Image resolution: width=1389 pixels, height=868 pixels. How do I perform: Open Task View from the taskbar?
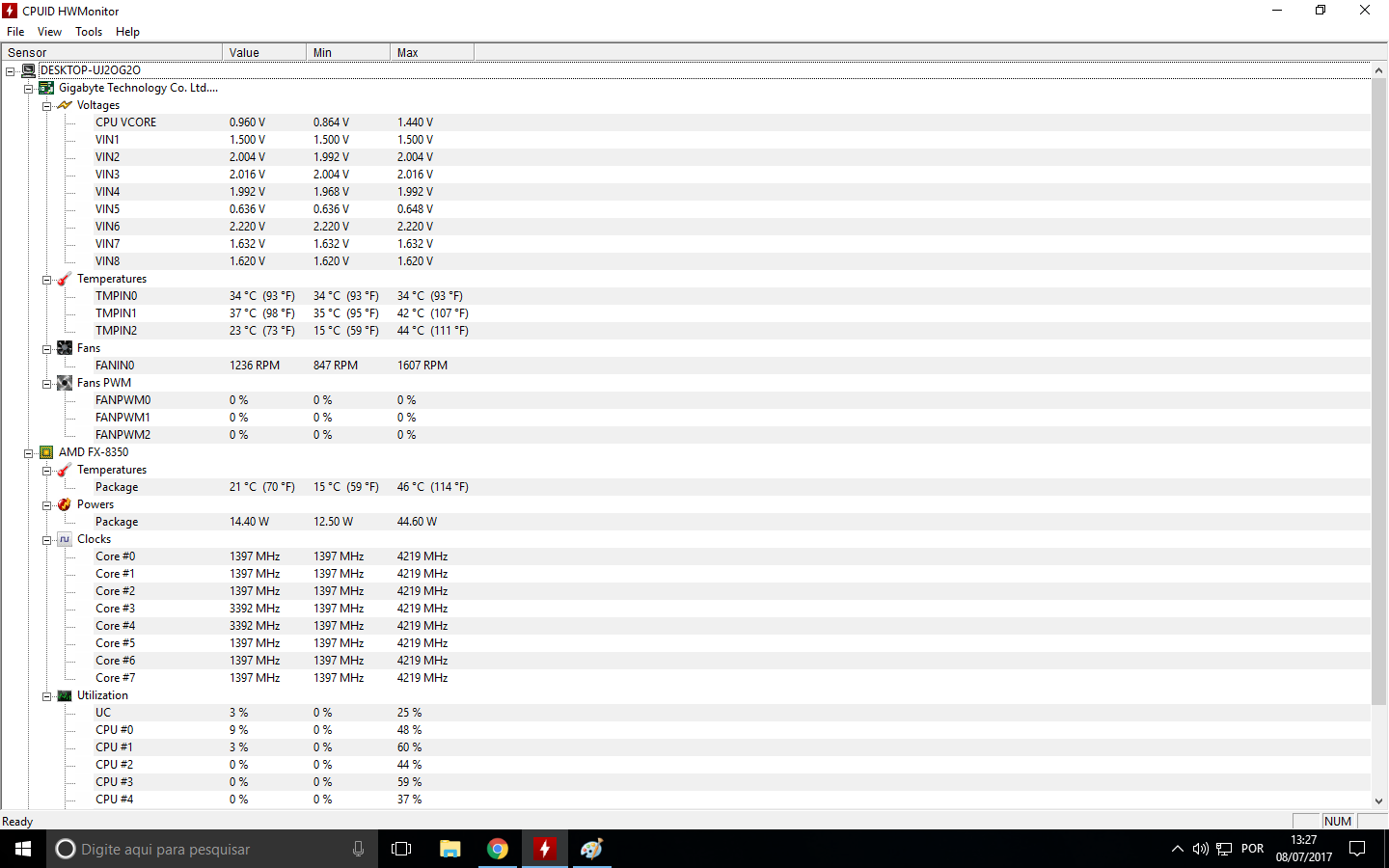pyautogui.click(x=401, y=849)
